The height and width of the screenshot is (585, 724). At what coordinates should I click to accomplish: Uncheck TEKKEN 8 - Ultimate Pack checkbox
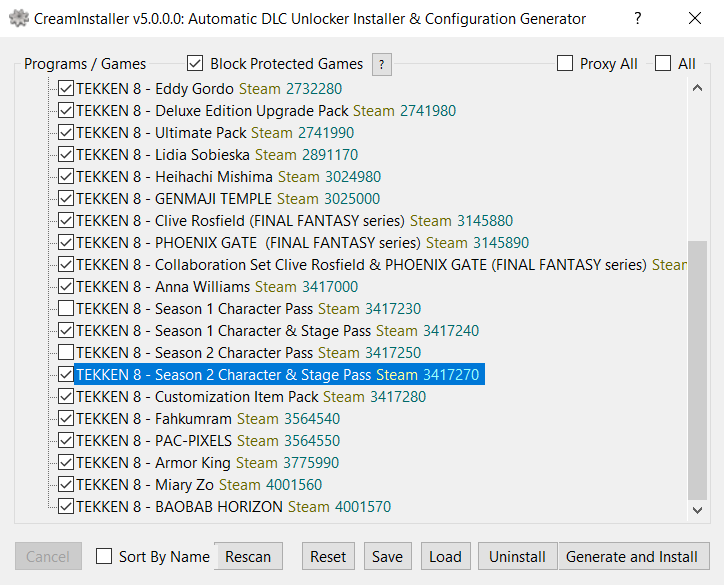coord(66,133)
